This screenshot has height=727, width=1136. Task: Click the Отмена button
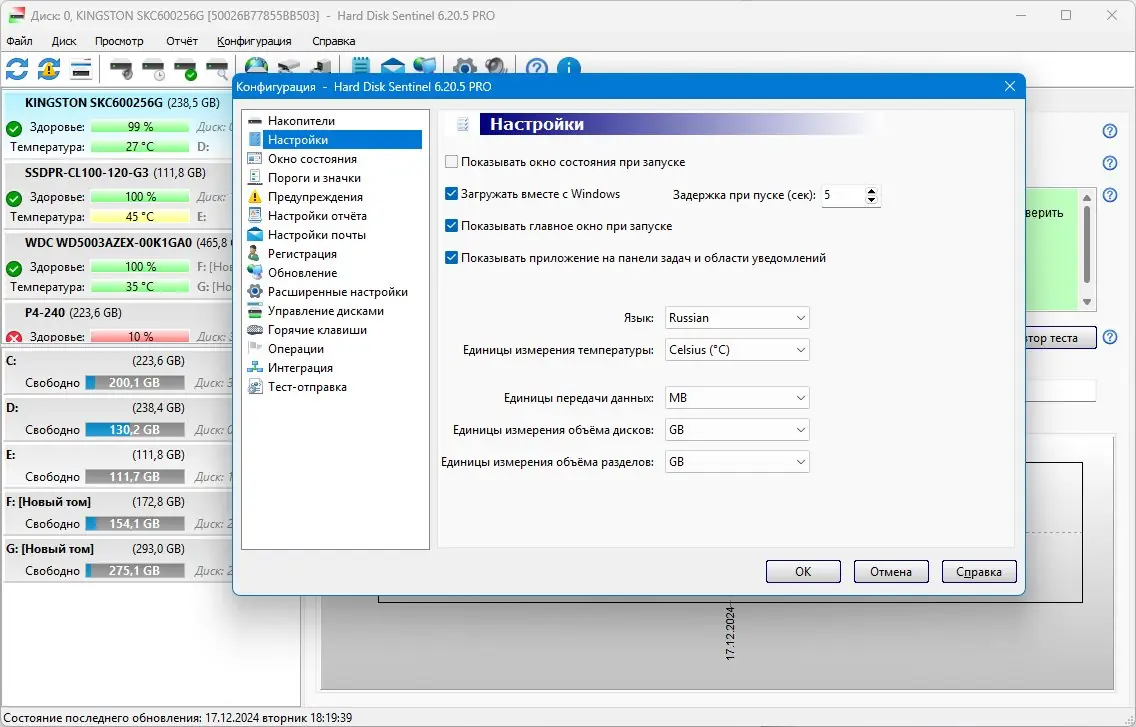tap(890, 571)
